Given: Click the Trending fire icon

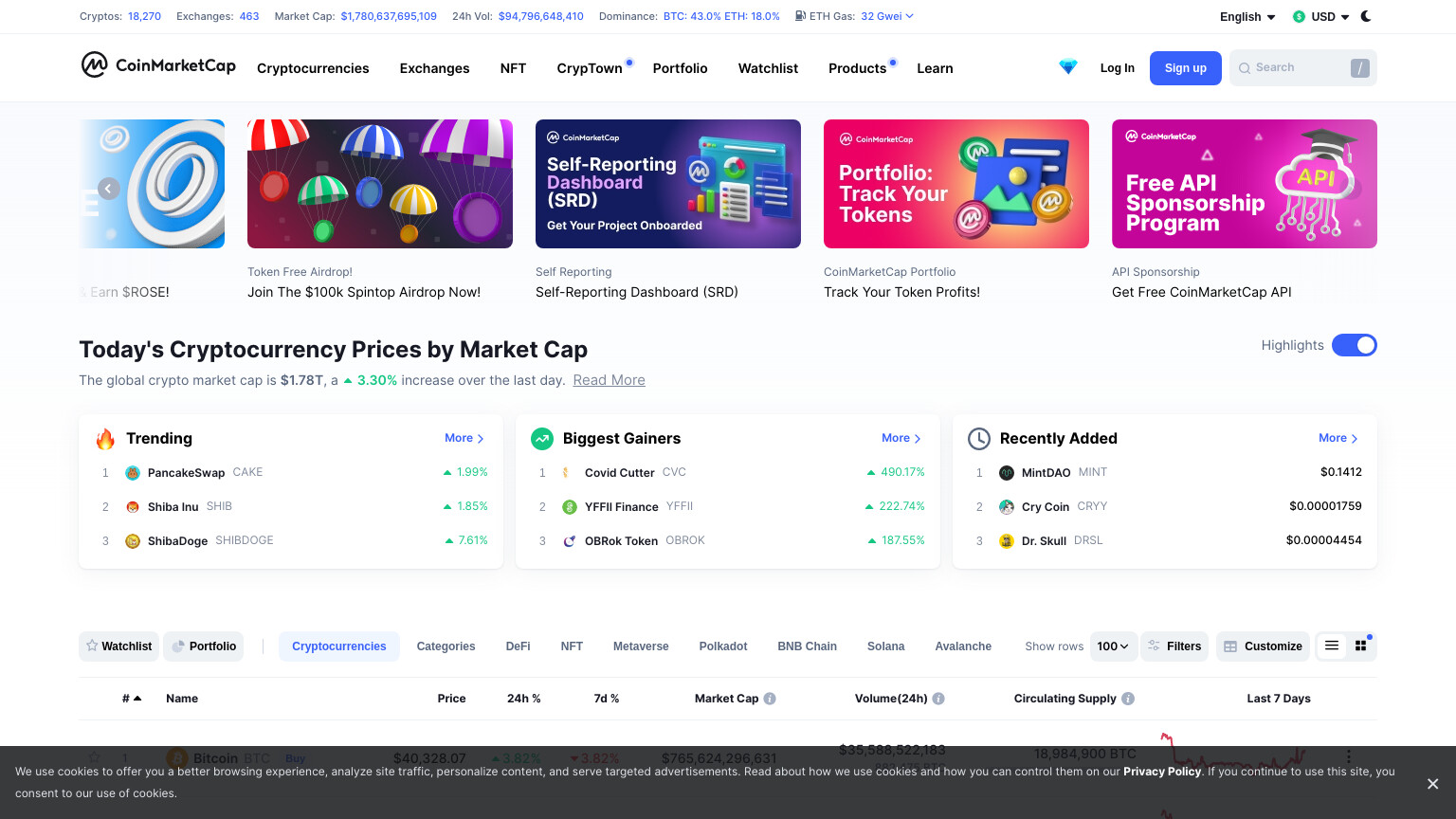Looking at the screenshot, I should (105, 439).
